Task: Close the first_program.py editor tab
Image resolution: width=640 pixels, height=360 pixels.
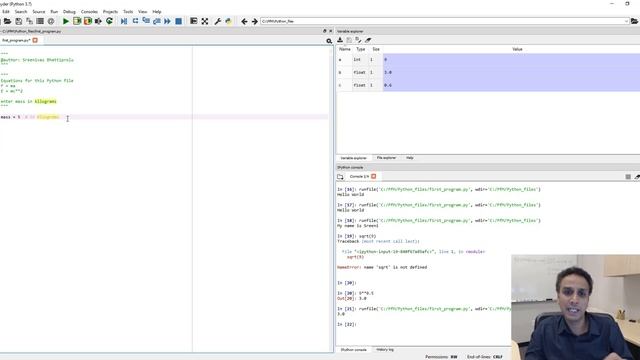Action: point(35,40)
